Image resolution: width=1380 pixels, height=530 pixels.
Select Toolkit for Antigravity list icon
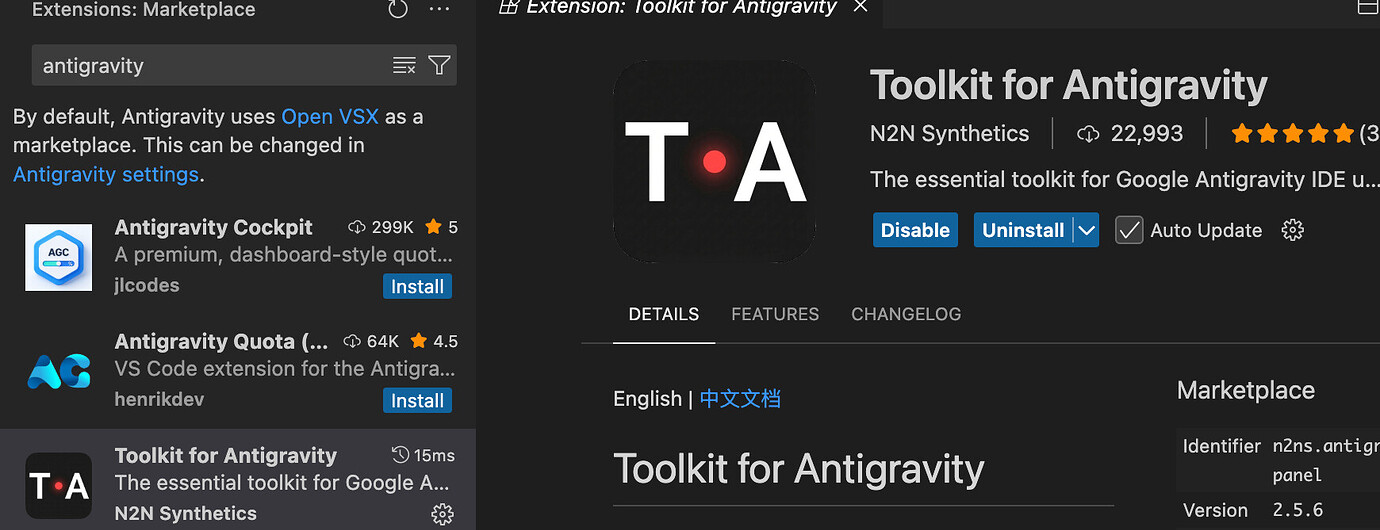[59, 486]
